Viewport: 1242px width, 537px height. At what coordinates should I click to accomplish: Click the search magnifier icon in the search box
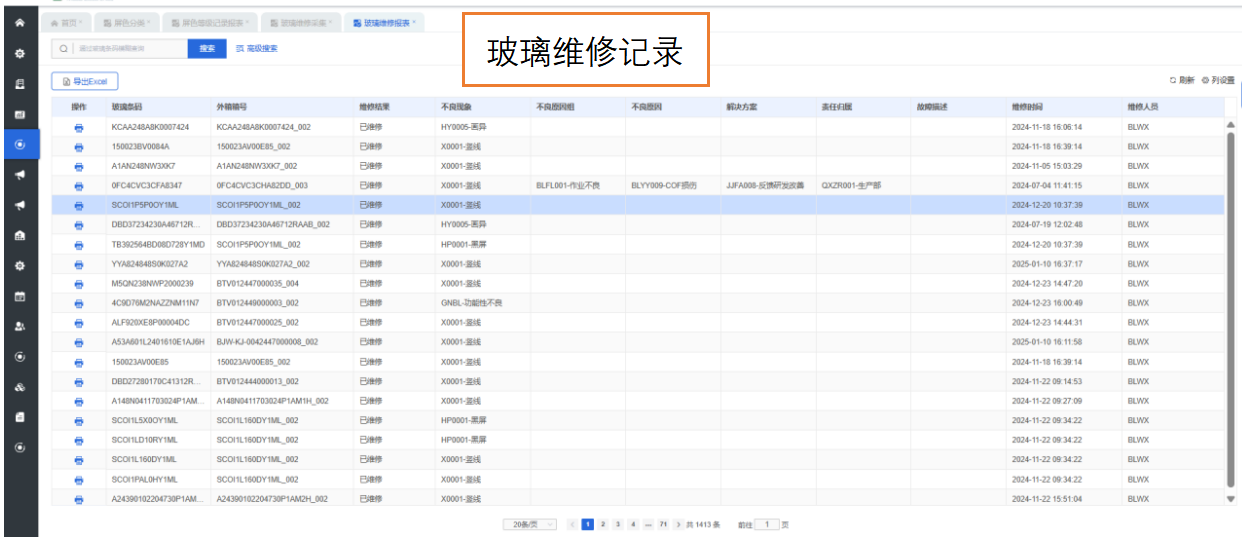point(64,48)
